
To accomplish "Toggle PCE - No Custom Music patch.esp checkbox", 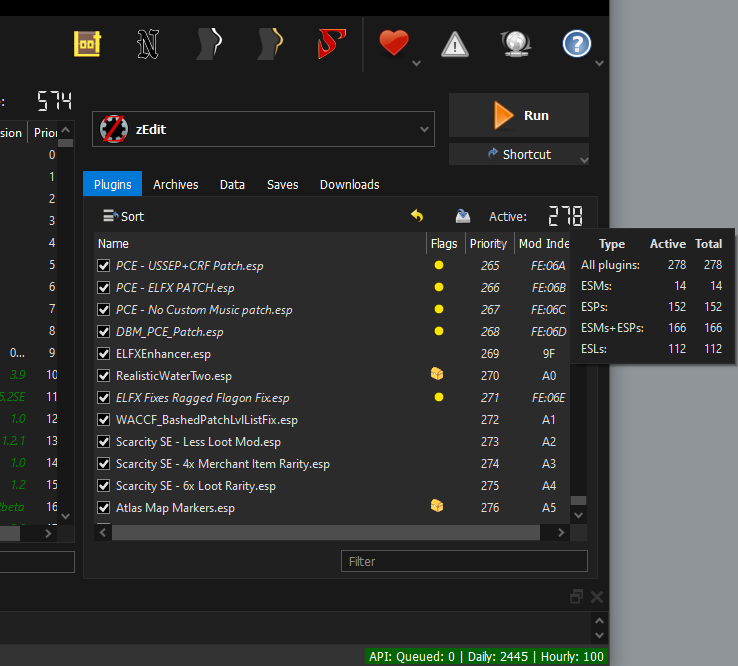I will coord(104,310).
